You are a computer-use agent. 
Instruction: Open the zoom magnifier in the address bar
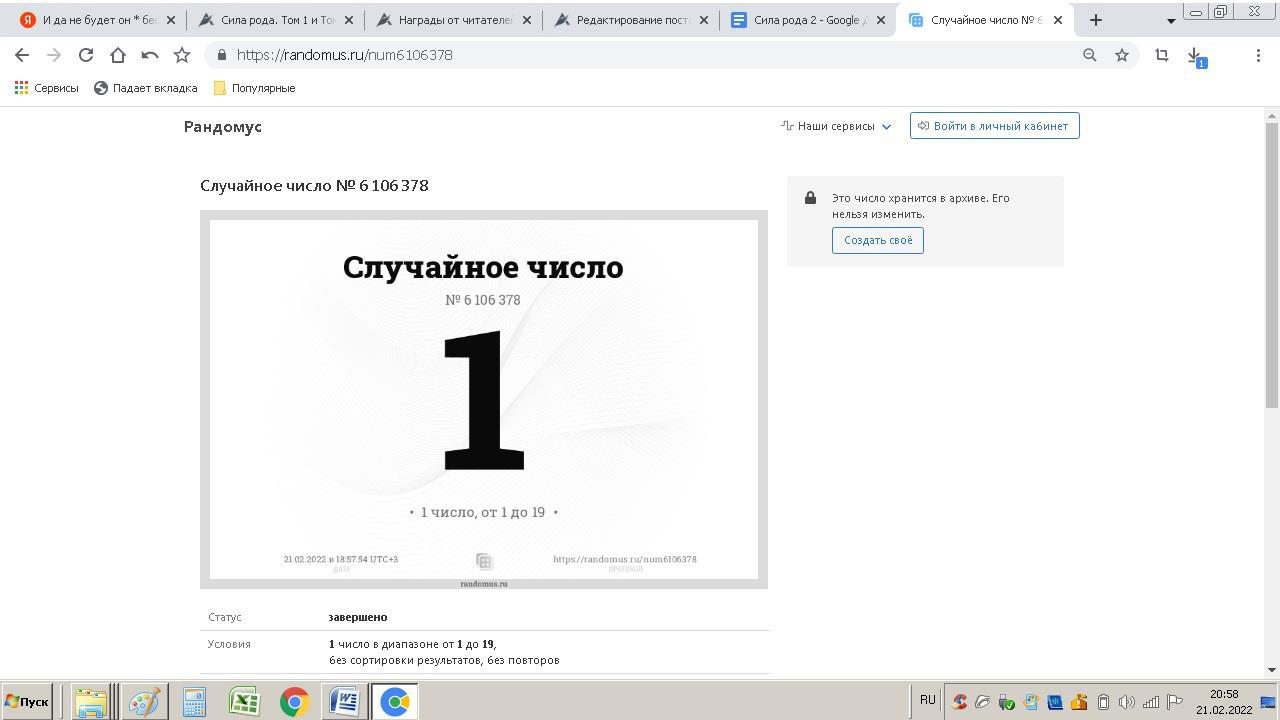[x=1090, y=55]
